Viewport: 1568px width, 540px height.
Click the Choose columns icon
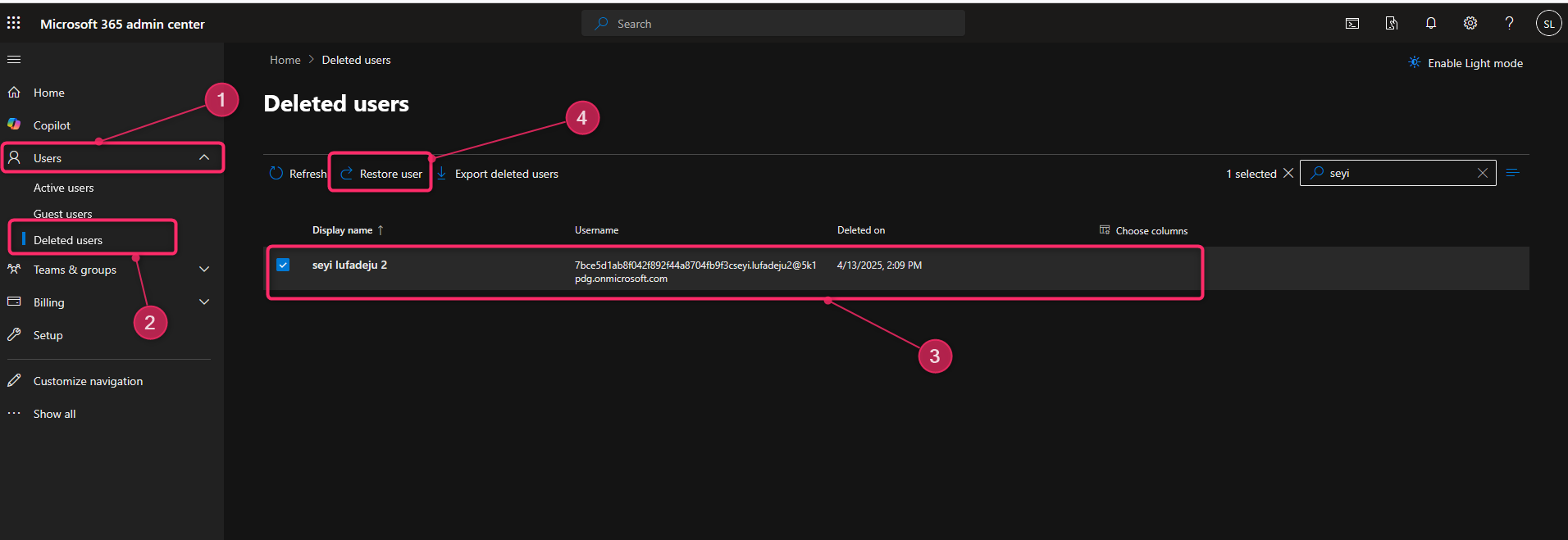point(1105,230)
